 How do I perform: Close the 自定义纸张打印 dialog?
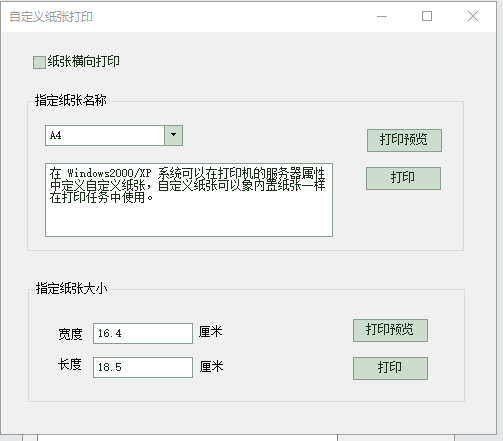[473, 16]
